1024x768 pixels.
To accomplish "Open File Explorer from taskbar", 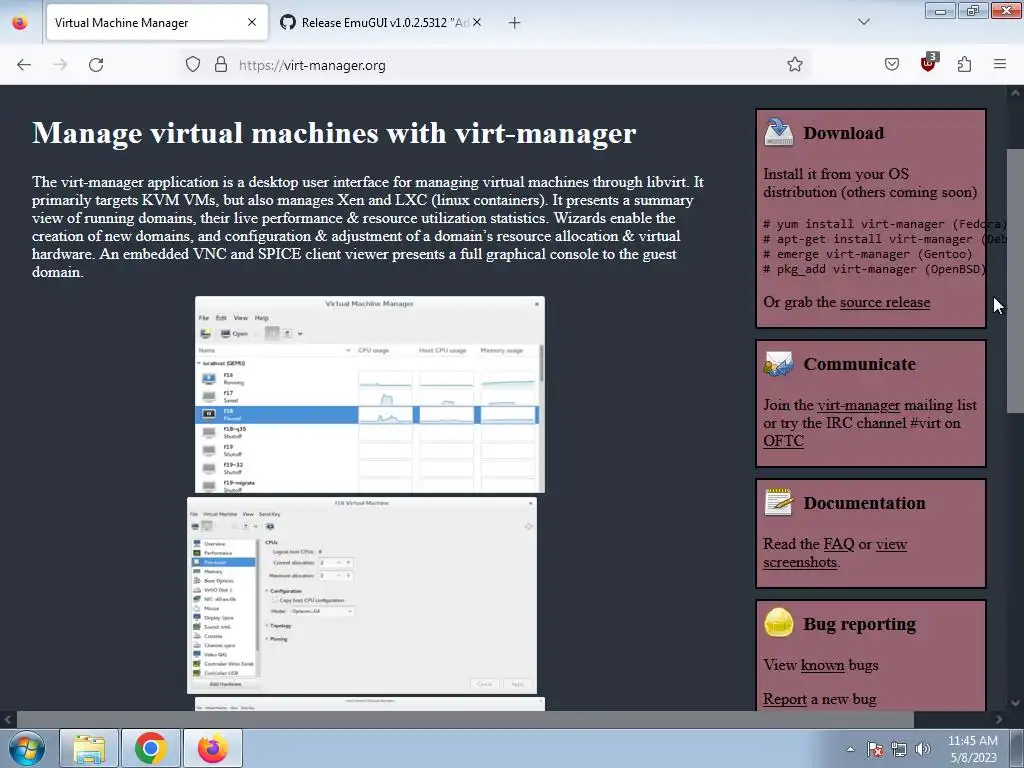I will pyautogui.click(x=89, y=748).
